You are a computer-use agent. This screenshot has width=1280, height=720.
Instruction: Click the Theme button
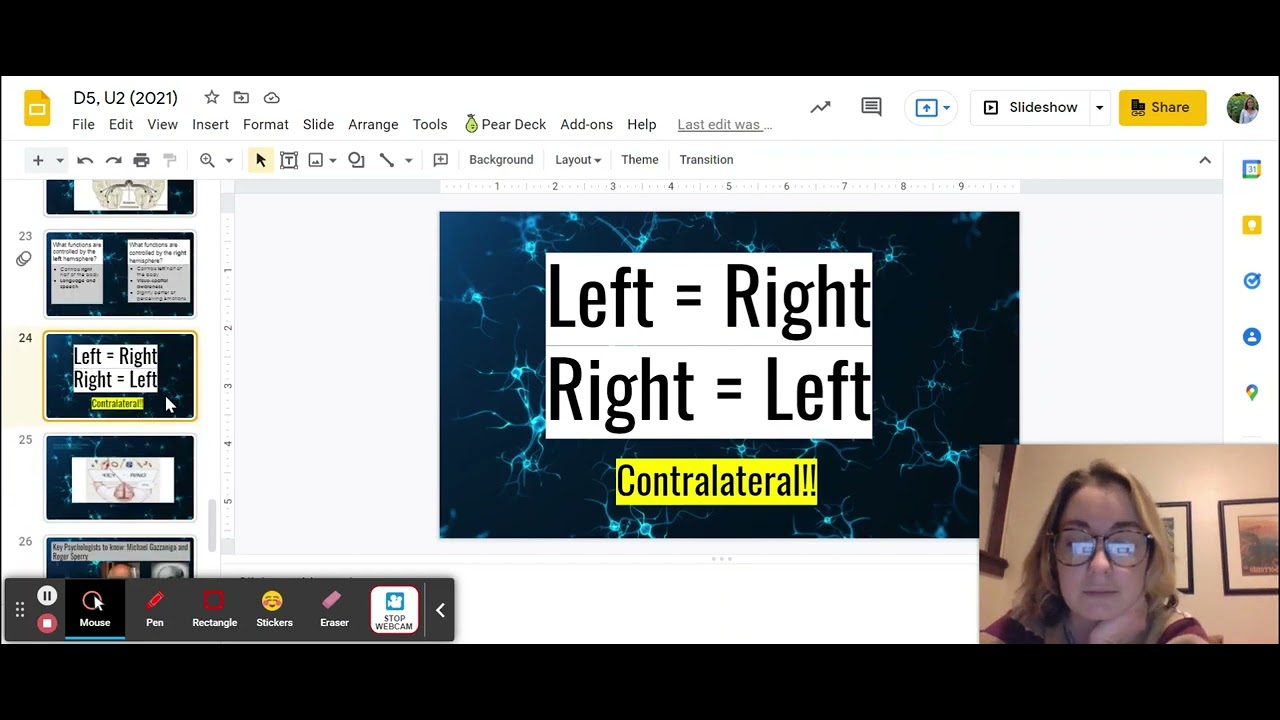(x=640, y=160)
